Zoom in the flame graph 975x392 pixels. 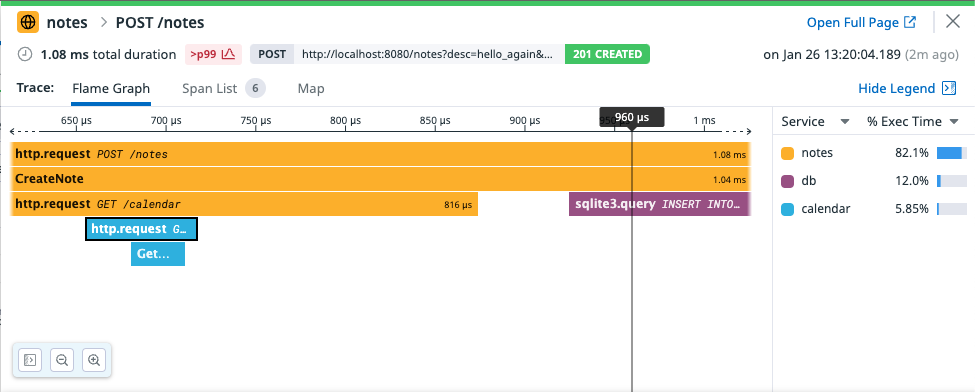94,360
